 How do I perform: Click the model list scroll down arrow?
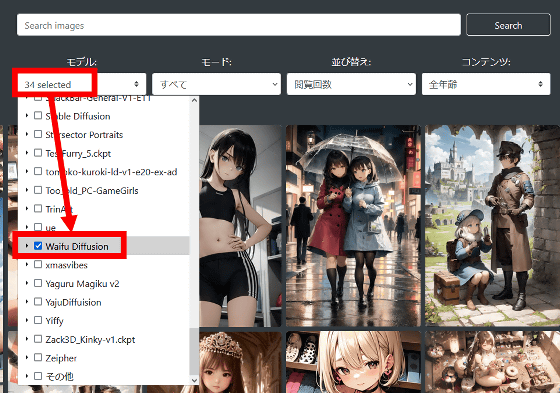pyautogui.click(x=194, y=380)
